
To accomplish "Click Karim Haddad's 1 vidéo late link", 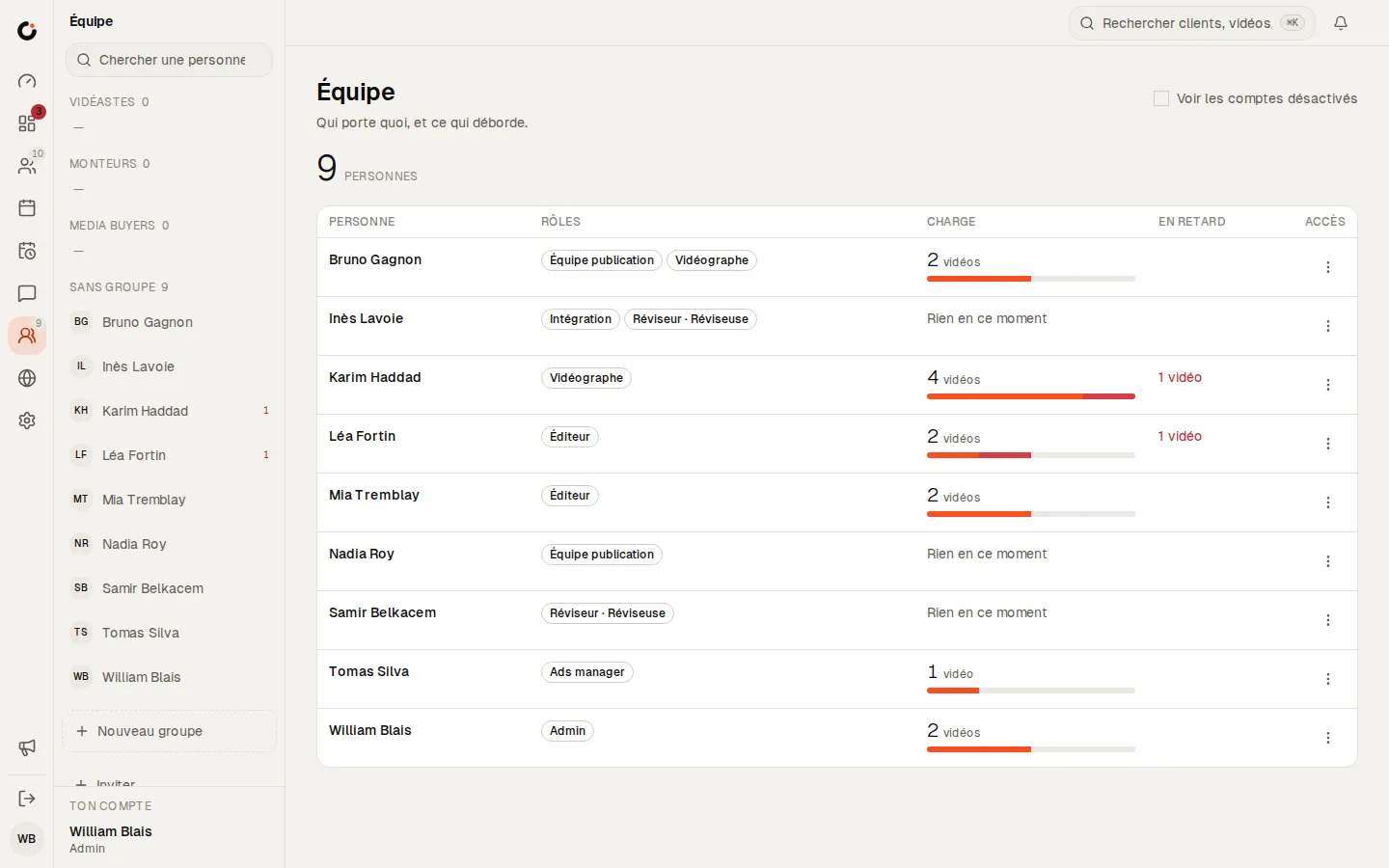I will point(1180,377).
